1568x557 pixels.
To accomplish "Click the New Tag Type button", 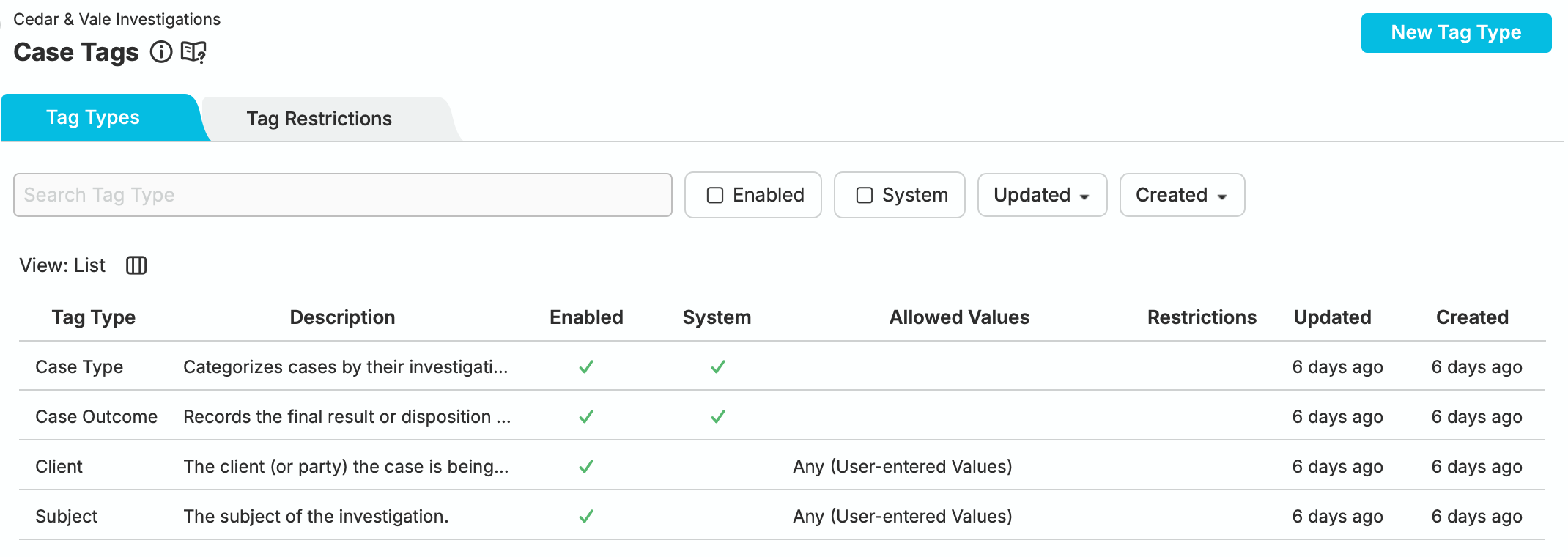I will click(x=1456, y=33).
